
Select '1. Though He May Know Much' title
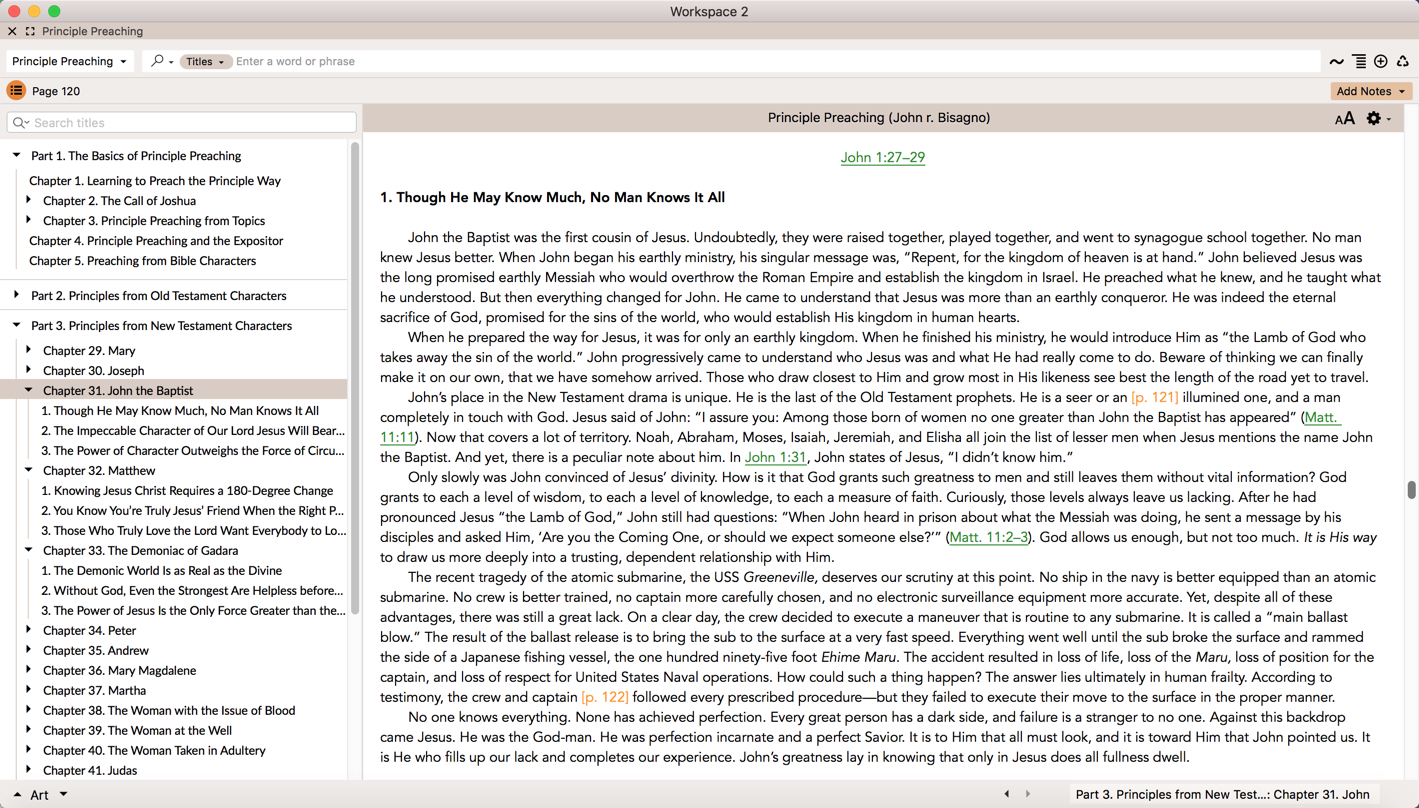click(x=180, y=411)
